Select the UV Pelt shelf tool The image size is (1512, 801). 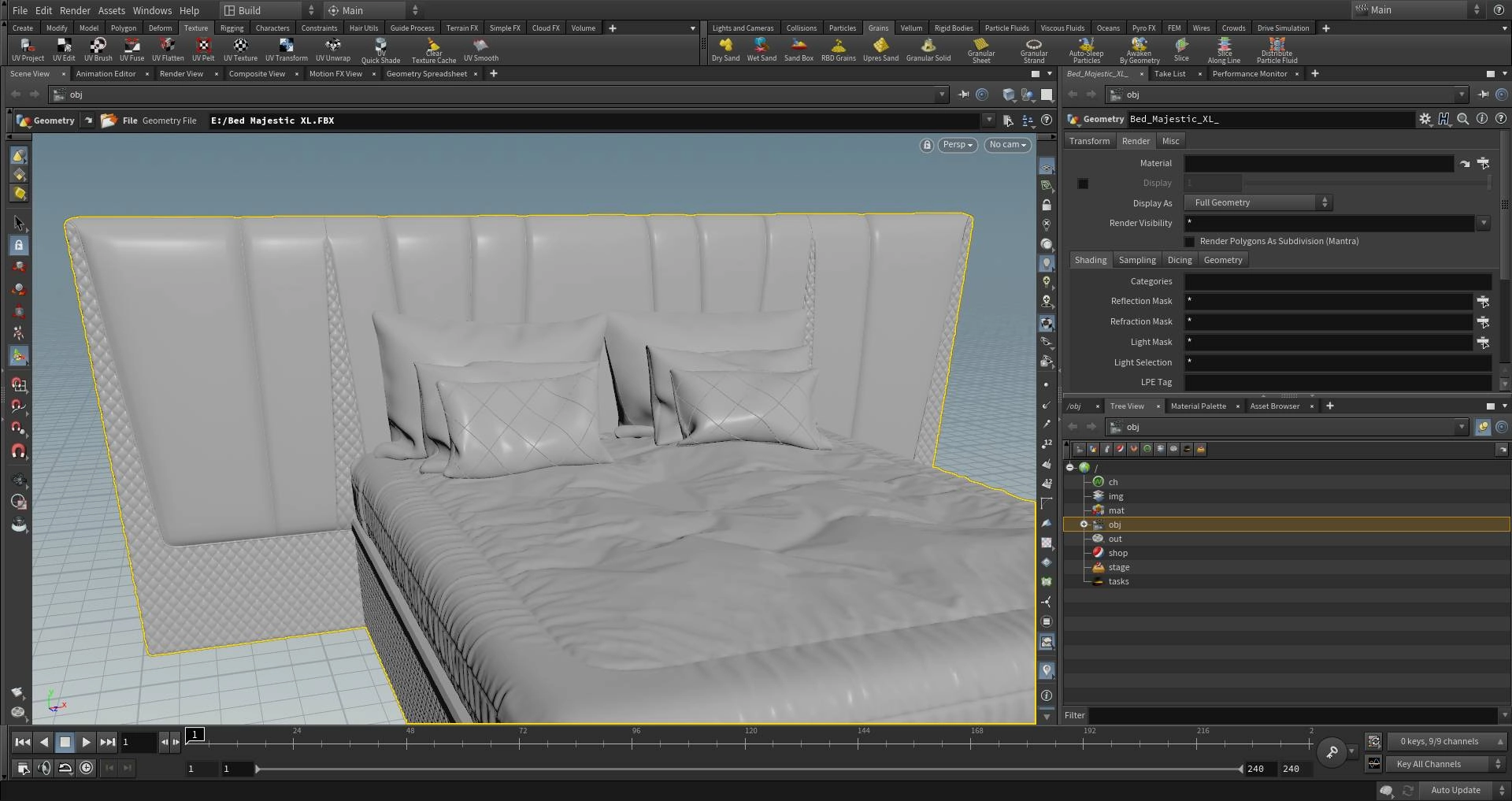pos(203,50)
